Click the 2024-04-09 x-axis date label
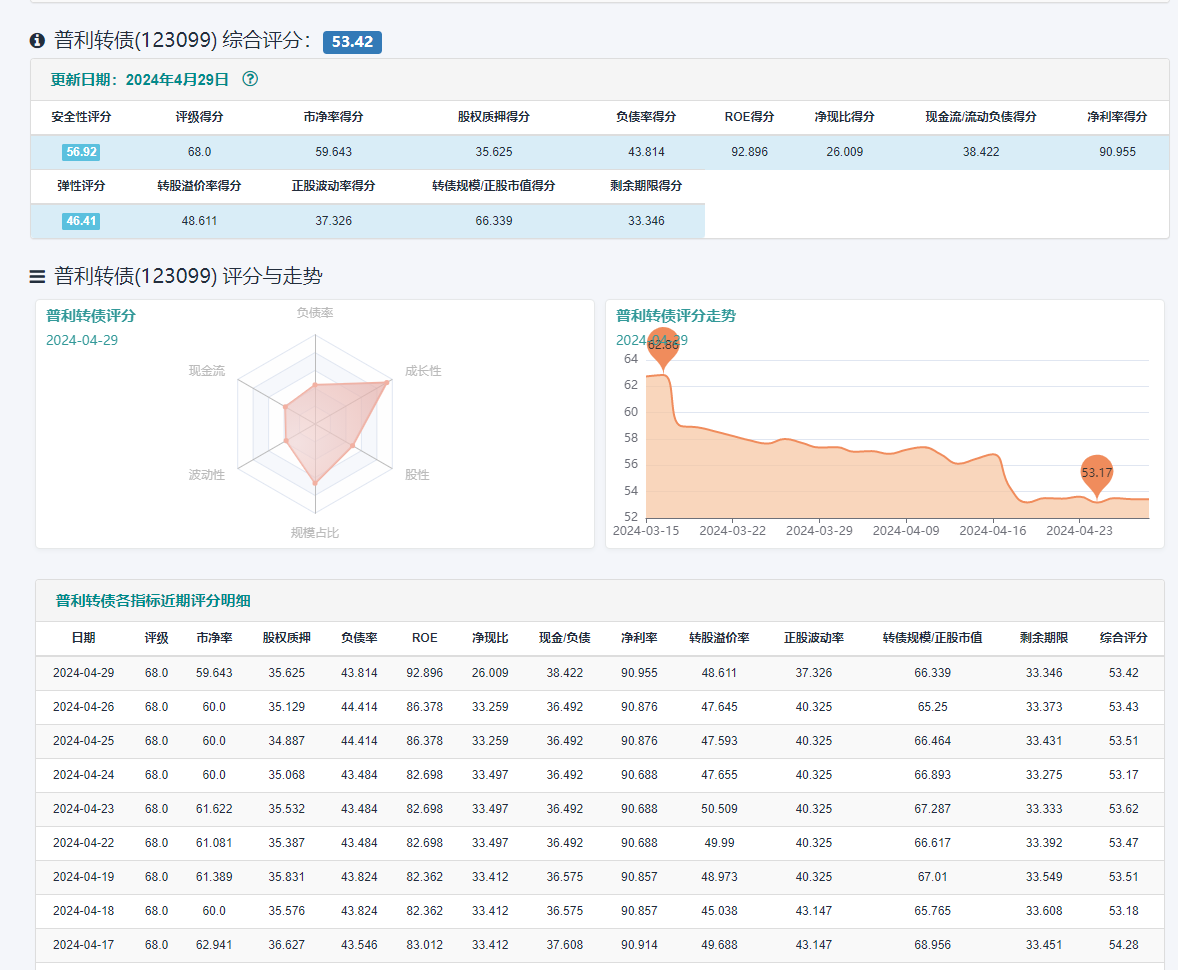This screenshot has width=1178, height=970. tap(906, 531)
